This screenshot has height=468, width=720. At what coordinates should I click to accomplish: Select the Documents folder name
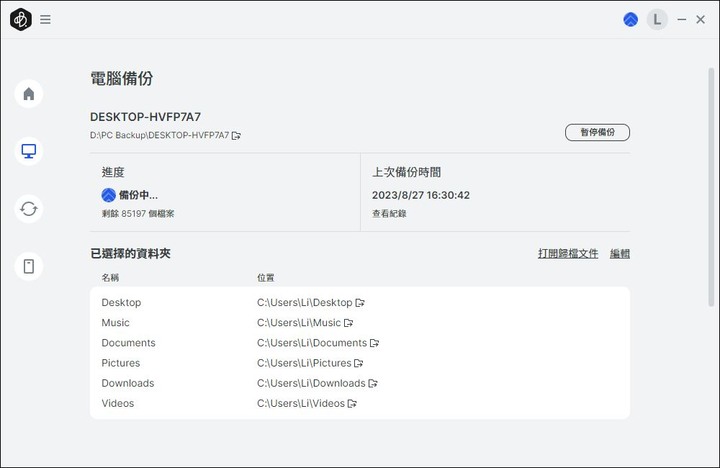pos(128,343)
